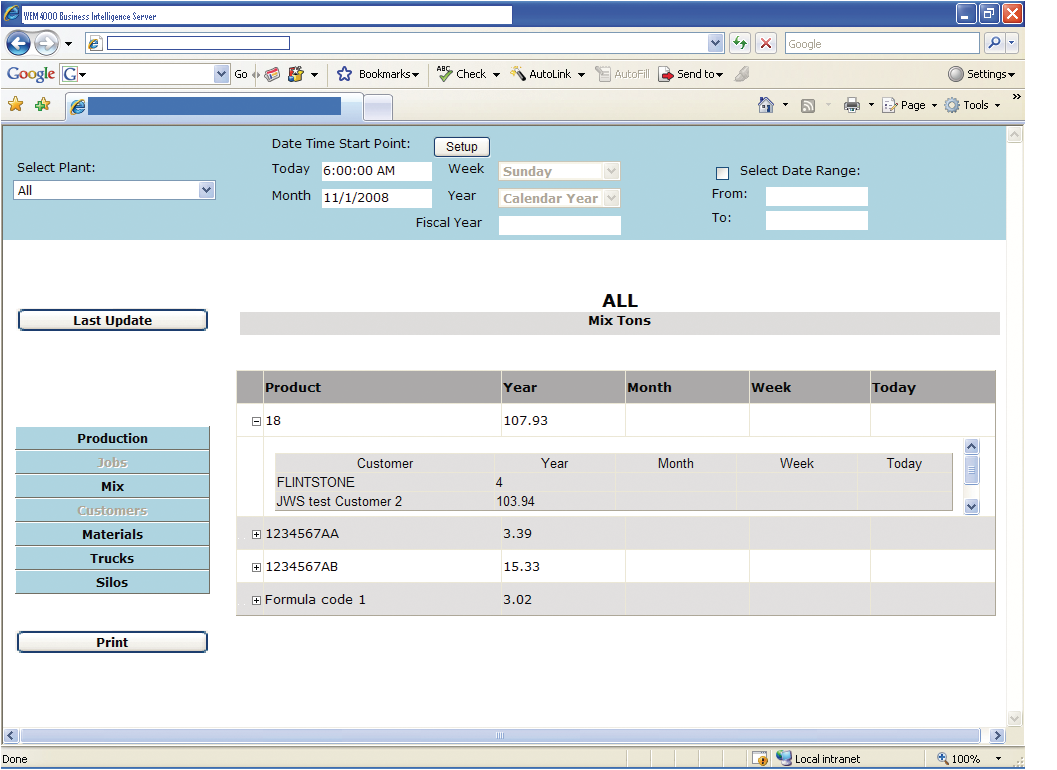Image resolution: width=1057 pixels, height=770 pixels.
Task: Click the Send to icon
Action: click(x=665, y=74)
